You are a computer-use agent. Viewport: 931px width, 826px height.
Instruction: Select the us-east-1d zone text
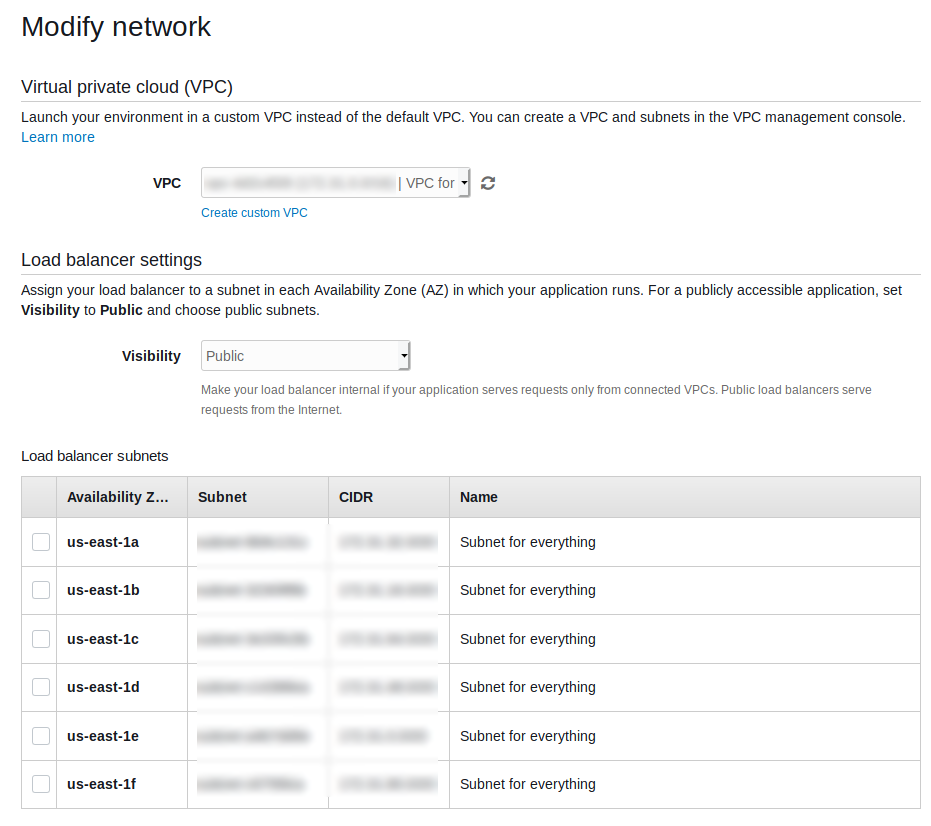pos(103,688)
